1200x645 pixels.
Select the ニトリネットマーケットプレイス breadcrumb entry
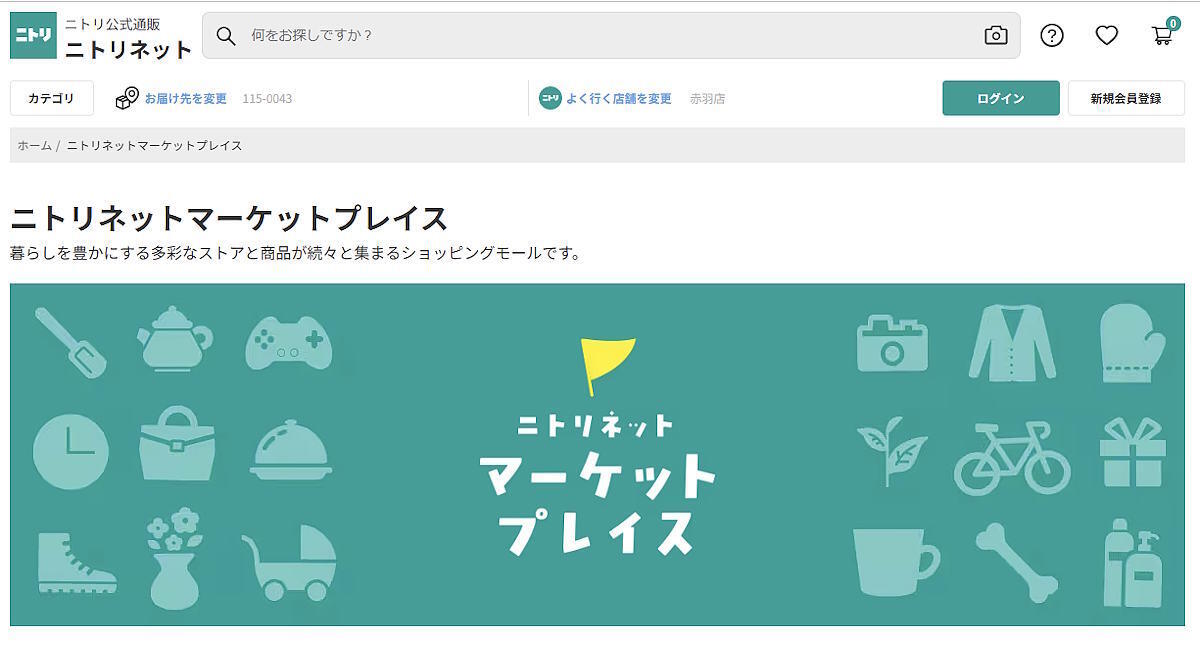tap(152, 145)
